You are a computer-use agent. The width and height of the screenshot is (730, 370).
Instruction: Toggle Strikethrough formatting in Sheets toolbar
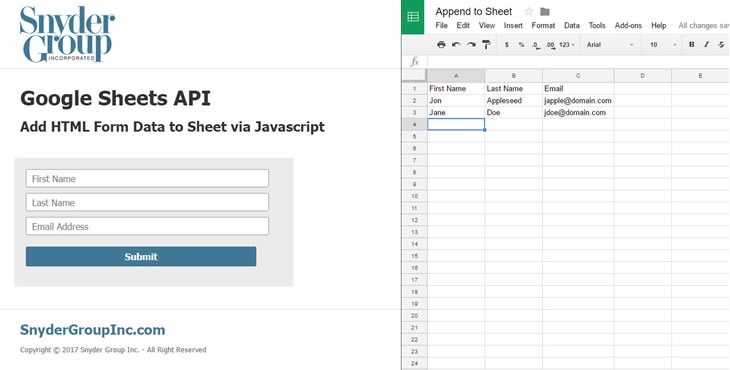click(x=721, y=45)
